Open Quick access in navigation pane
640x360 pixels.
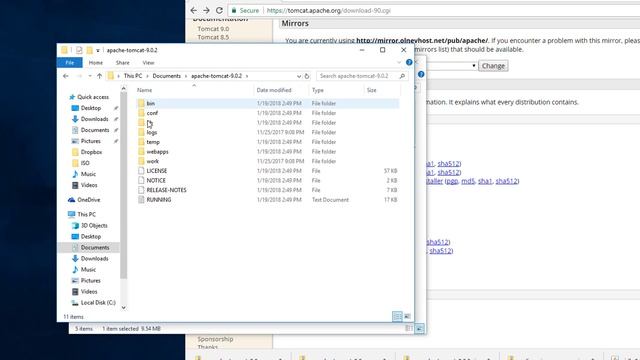[93, 97]
